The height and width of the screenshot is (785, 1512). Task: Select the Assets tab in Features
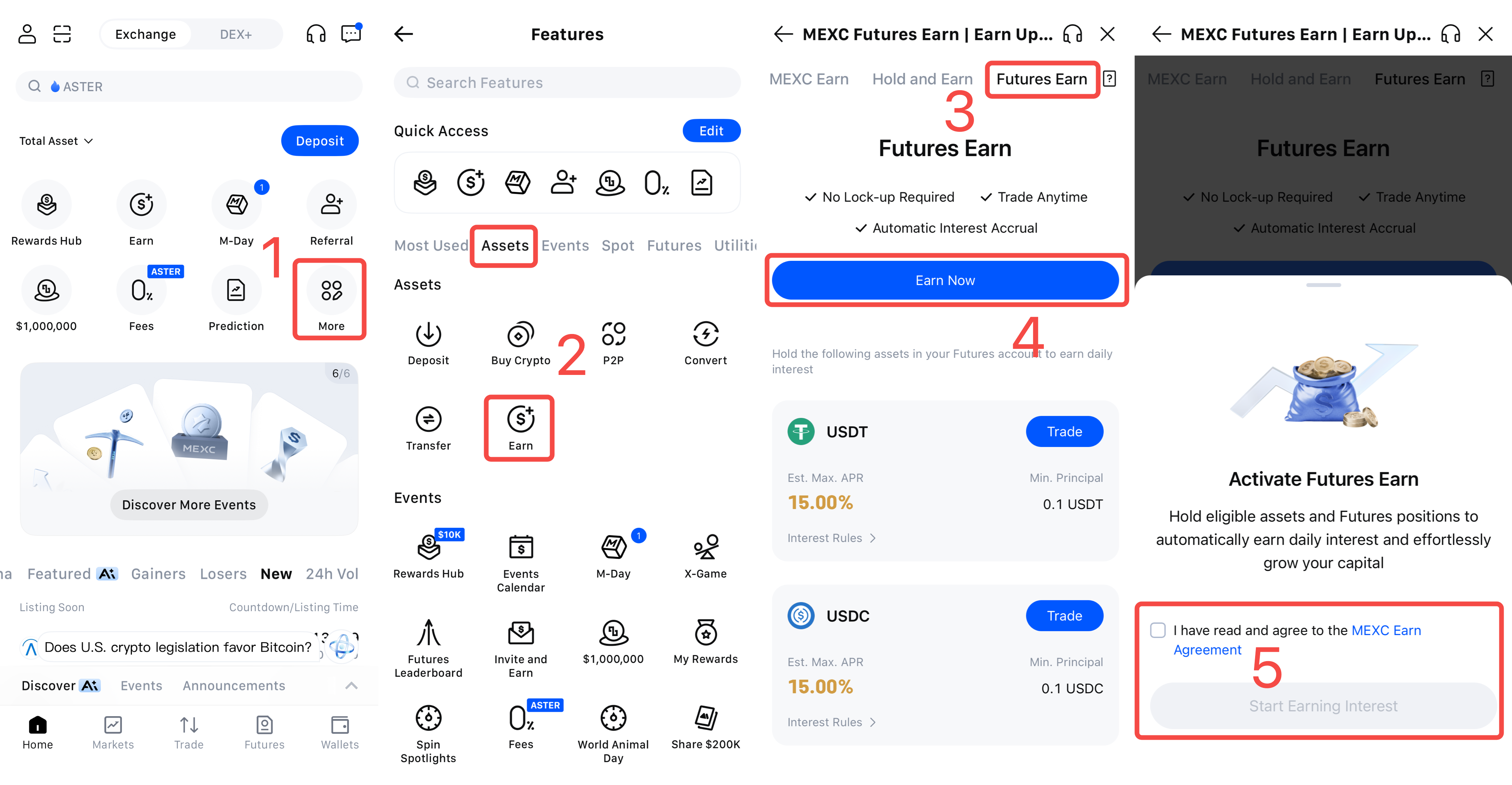(504, 246)
